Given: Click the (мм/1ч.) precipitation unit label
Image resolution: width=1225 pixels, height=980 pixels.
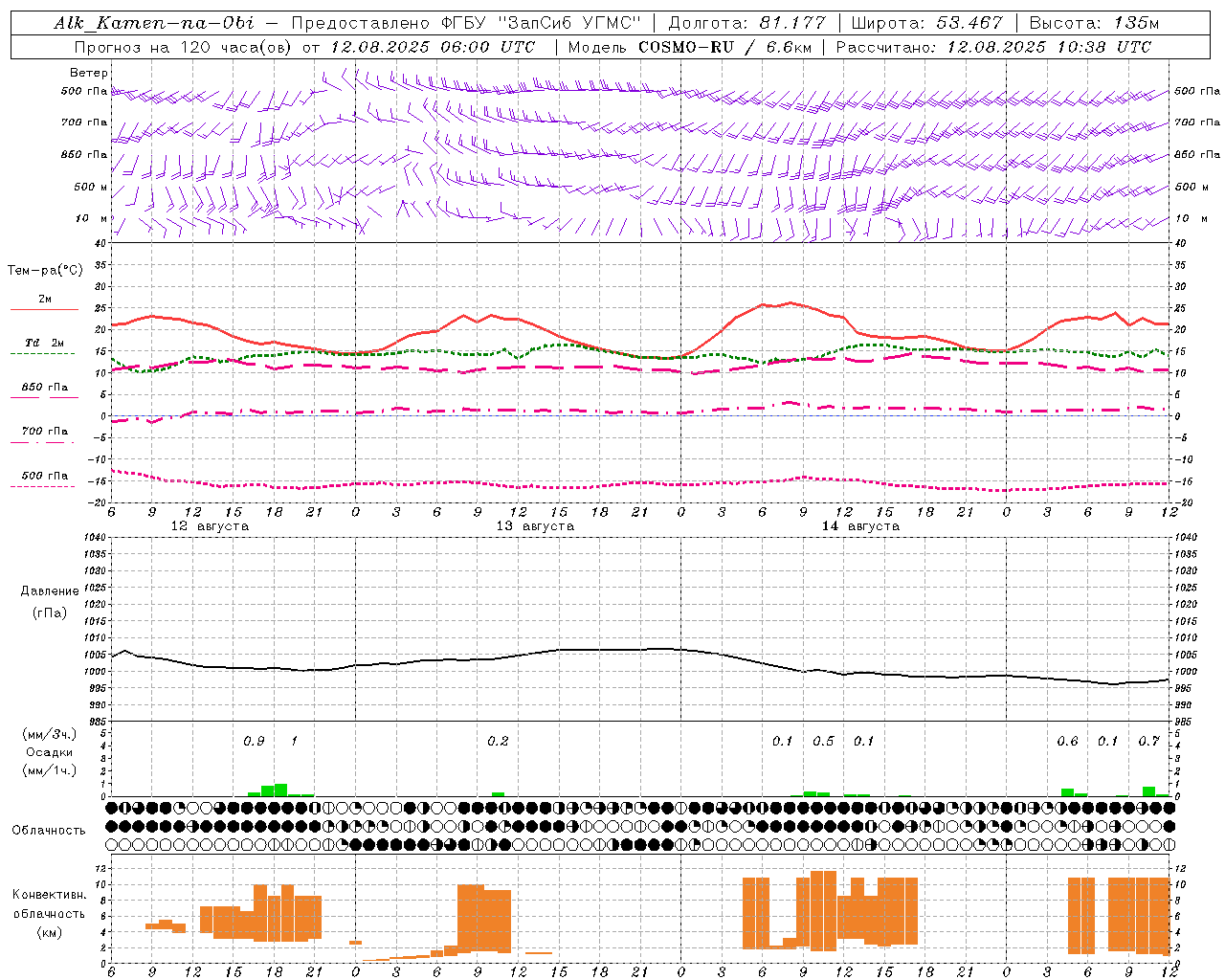Looking at the screenshot, I should [50, 770].
